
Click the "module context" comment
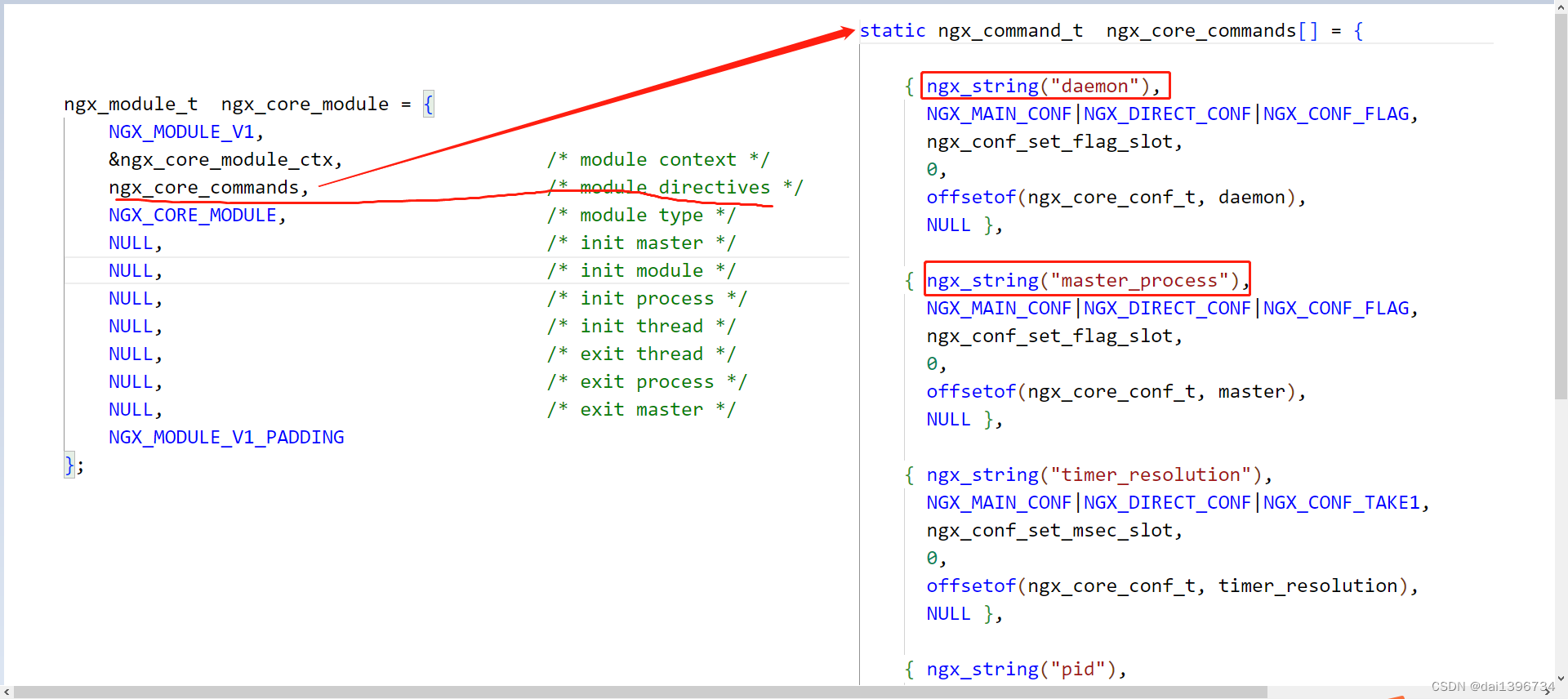658,160
